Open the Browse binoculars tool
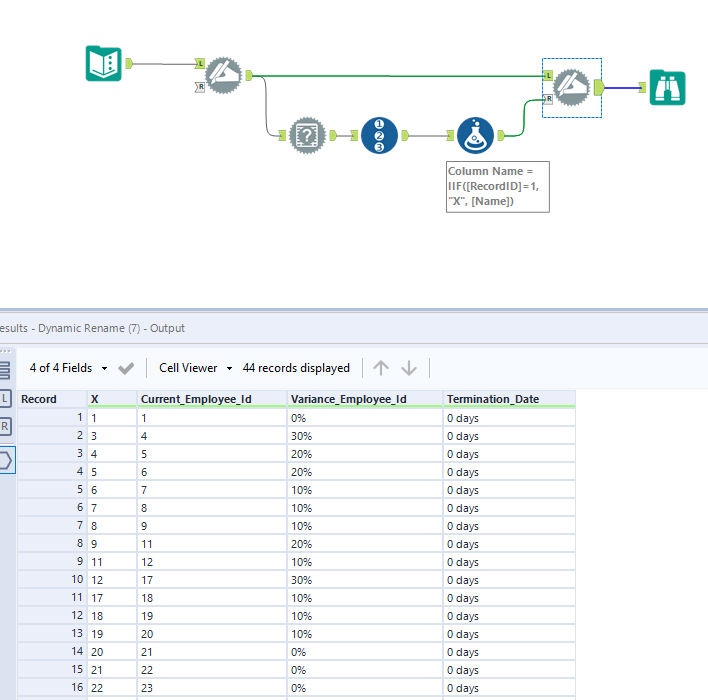This screenshot has height=700, width=708. [667, 87]
